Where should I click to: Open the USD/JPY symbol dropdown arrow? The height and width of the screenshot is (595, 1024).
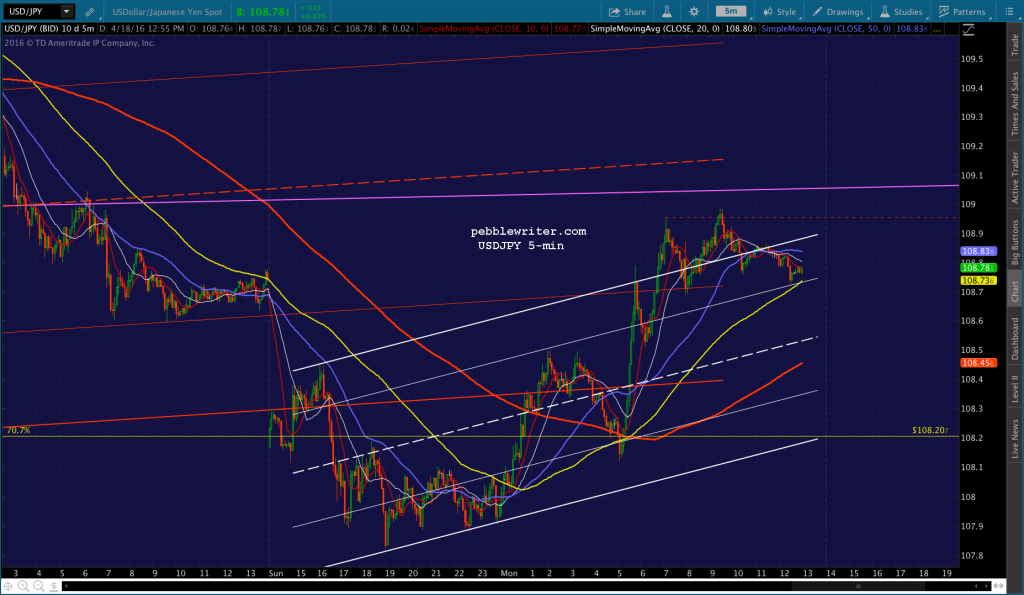[67, 11]
